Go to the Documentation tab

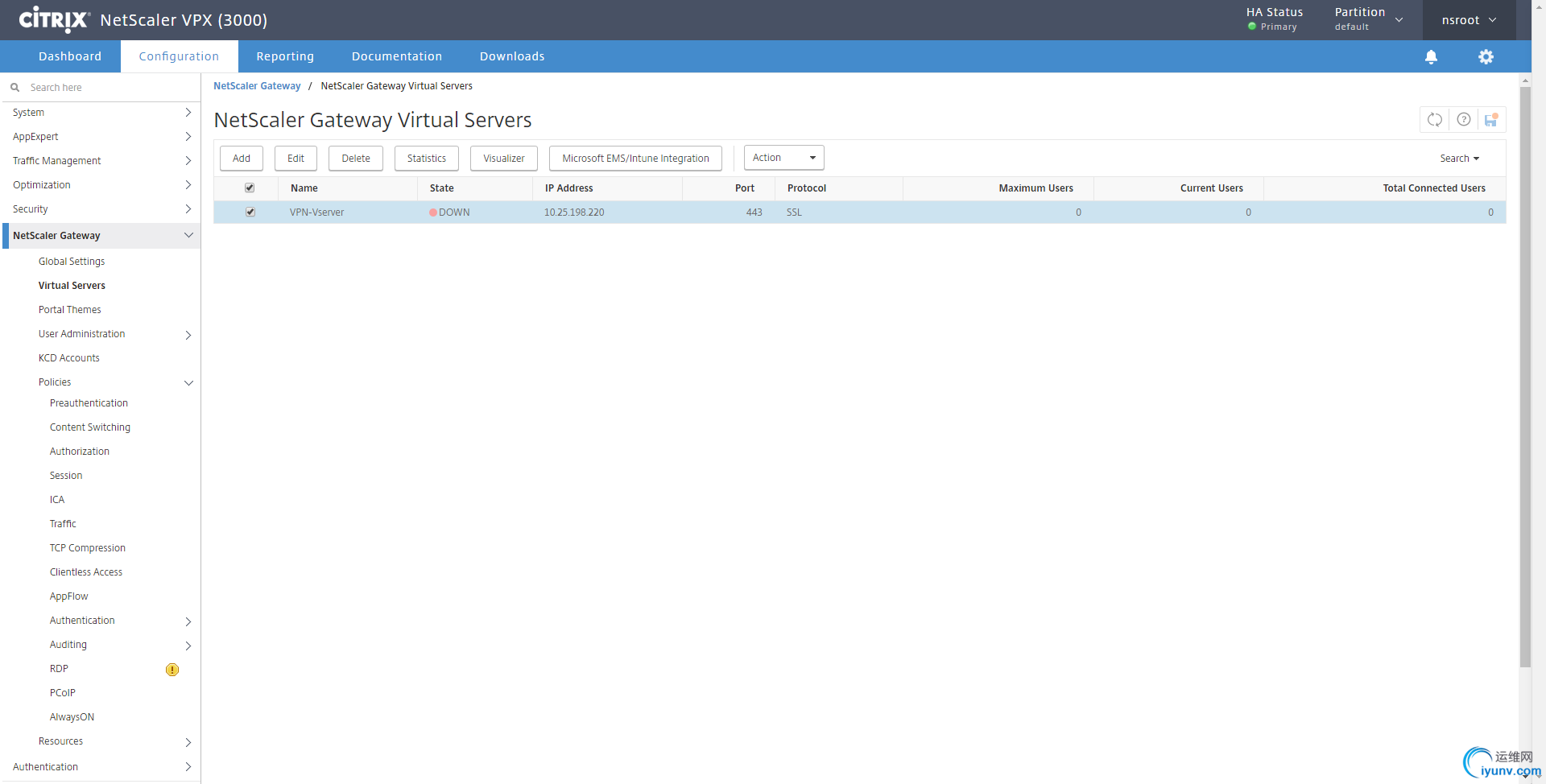coord(397,56)
